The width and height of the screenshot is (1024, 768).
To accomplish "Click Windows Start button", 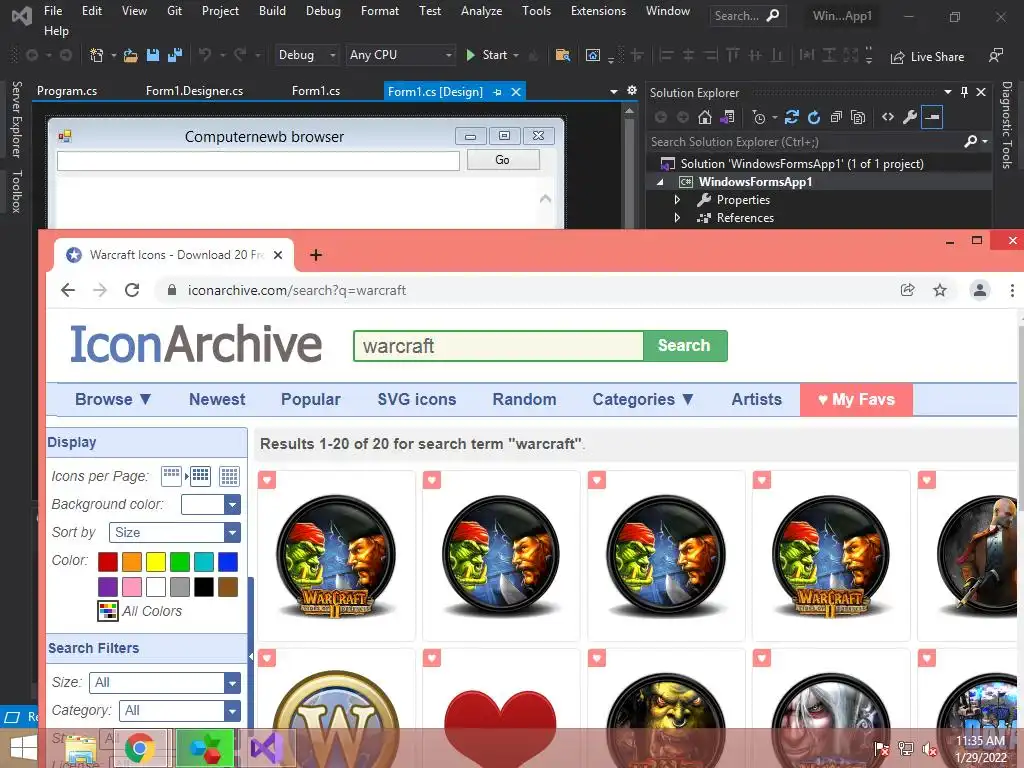I will [x=23, y=748].
